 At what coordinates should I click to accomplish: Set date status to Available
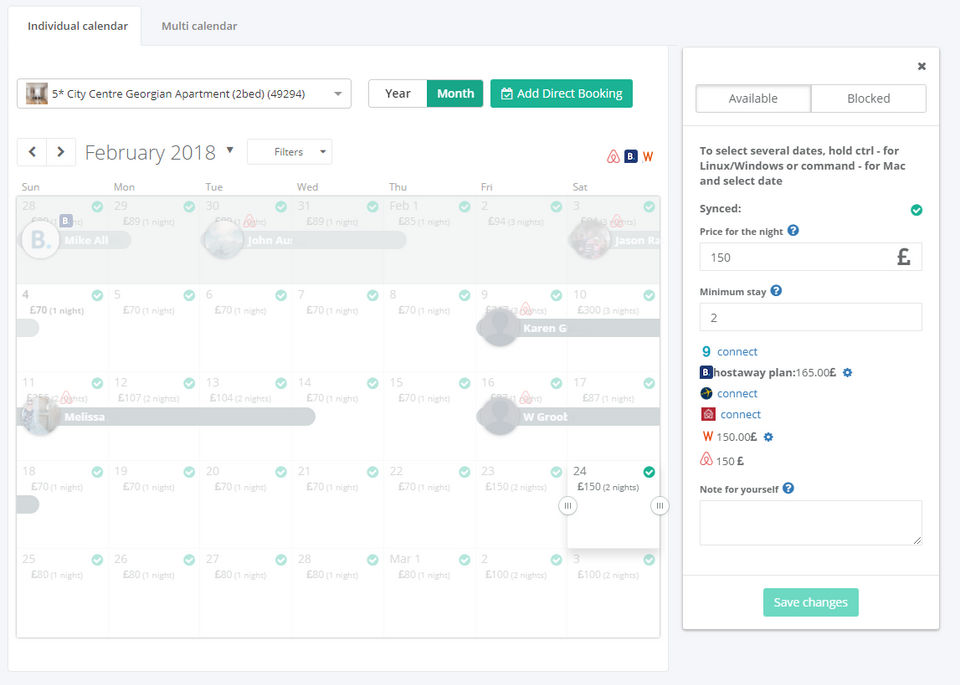(753, 98)
